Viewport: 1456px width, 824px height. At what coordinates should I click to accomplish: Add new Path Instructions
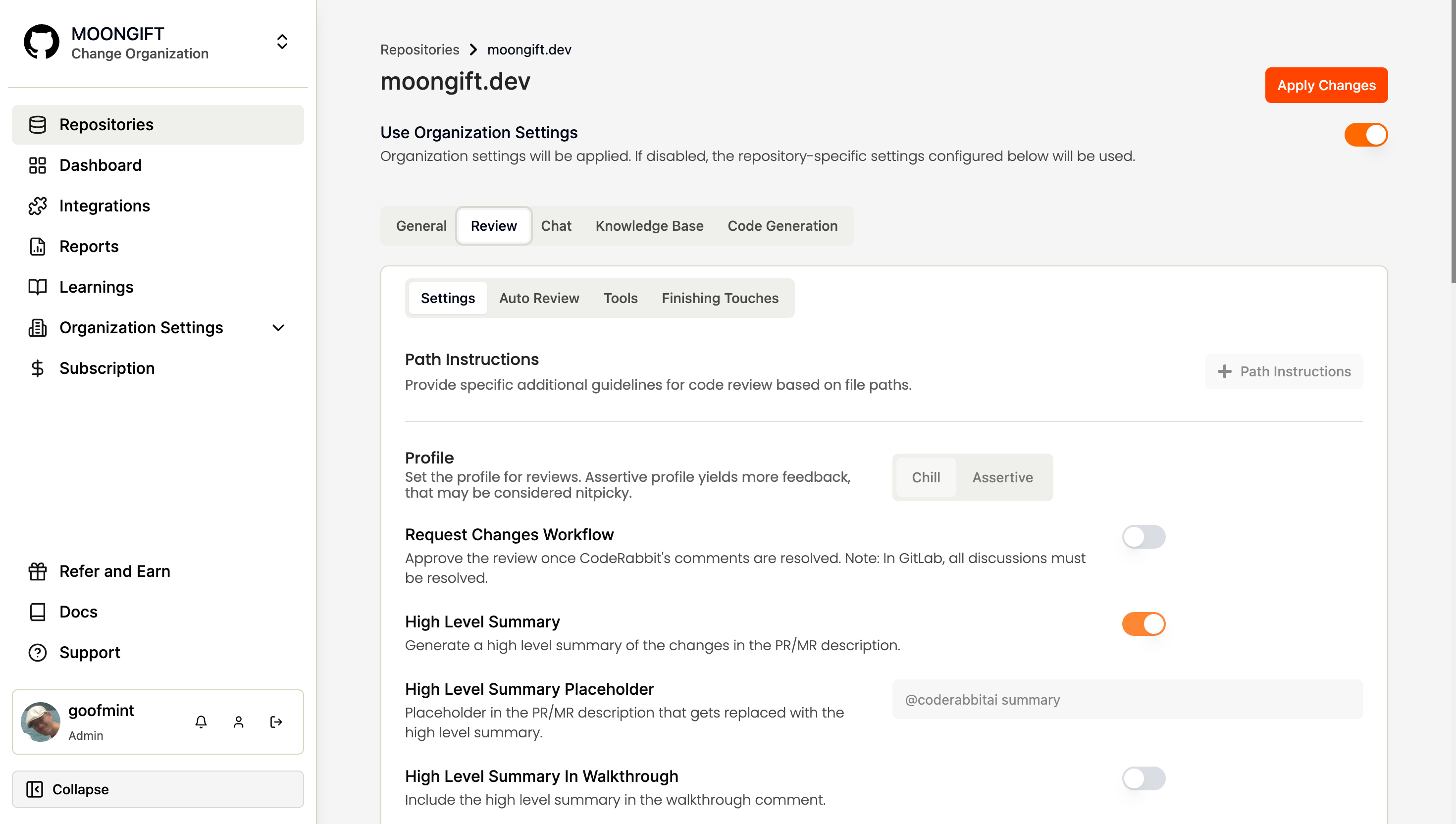point(1283,371)
